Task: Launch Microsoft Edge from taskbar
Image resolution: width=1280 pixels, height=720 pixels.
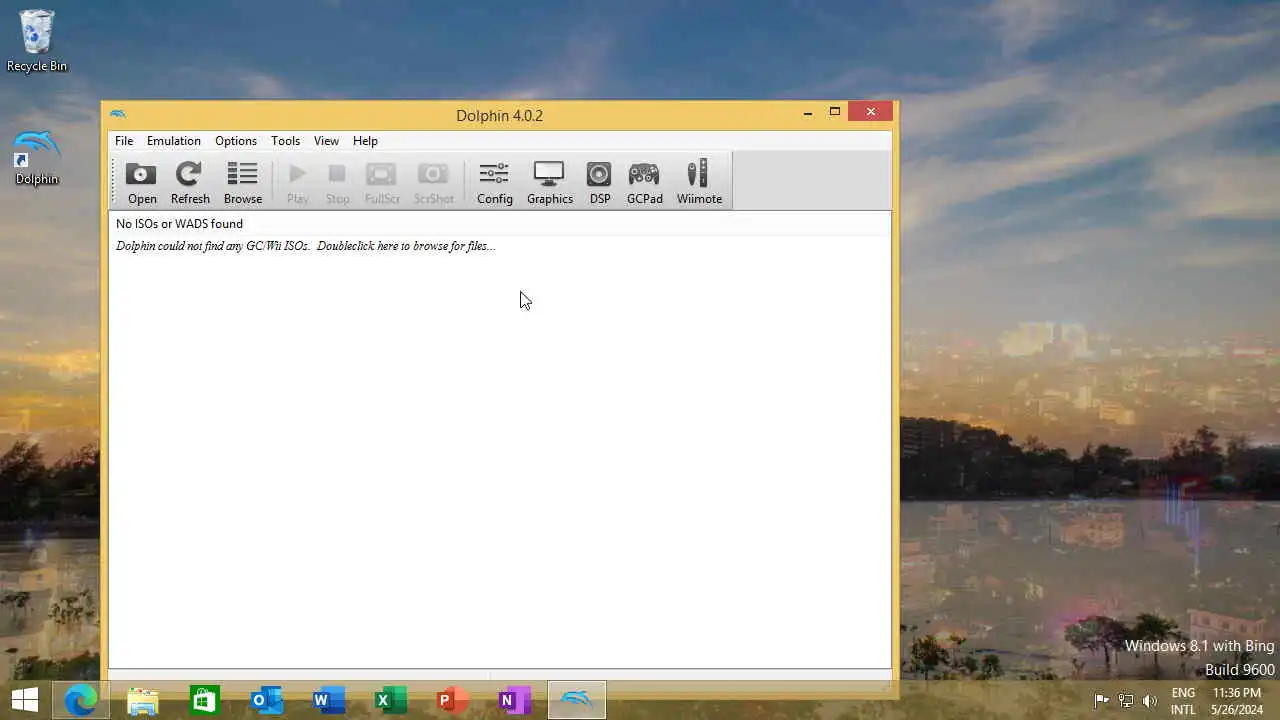Action: point(81,700)
